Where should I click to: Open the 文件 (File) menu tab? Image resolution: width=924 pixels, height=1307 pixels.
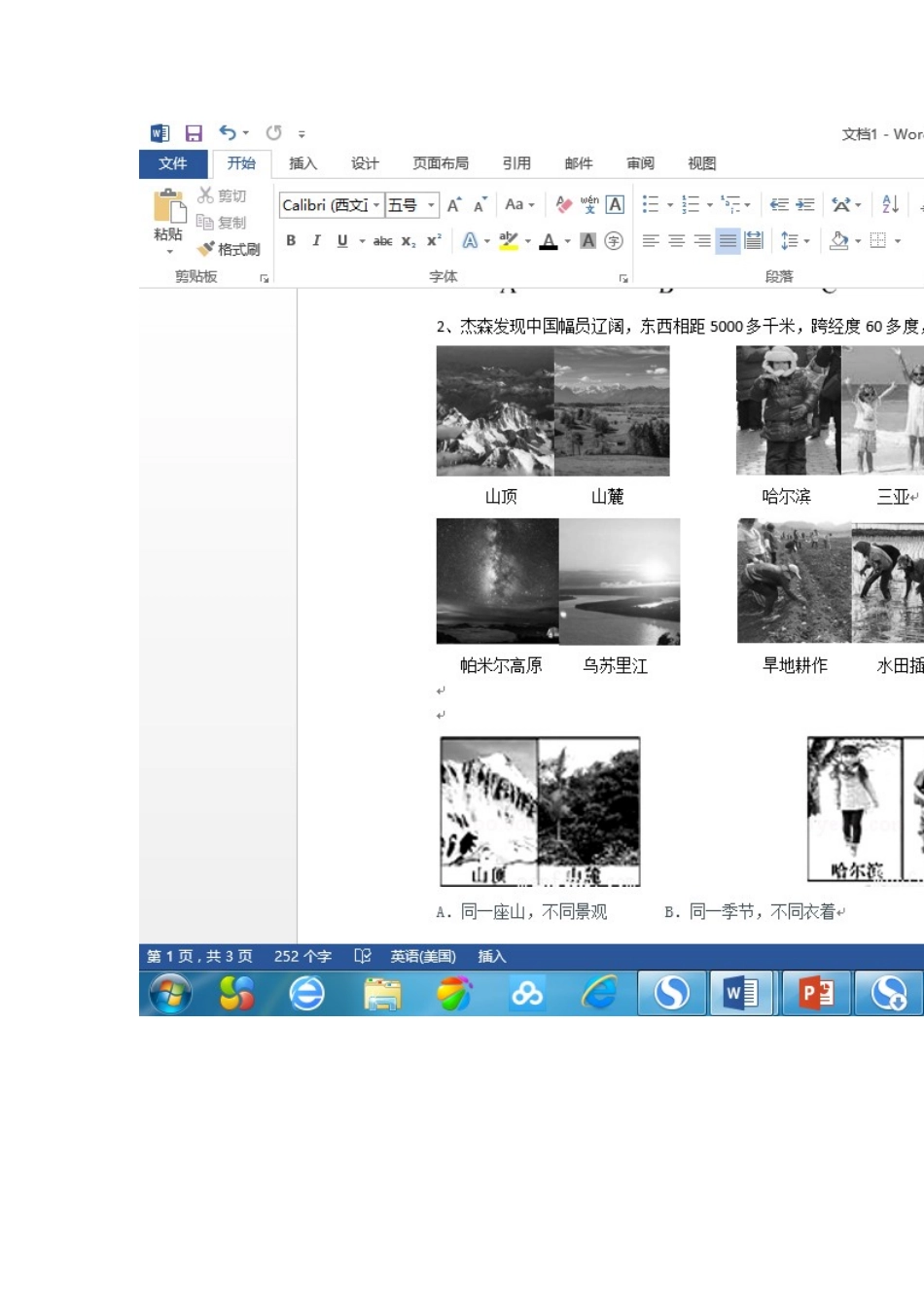click(173, 163)
